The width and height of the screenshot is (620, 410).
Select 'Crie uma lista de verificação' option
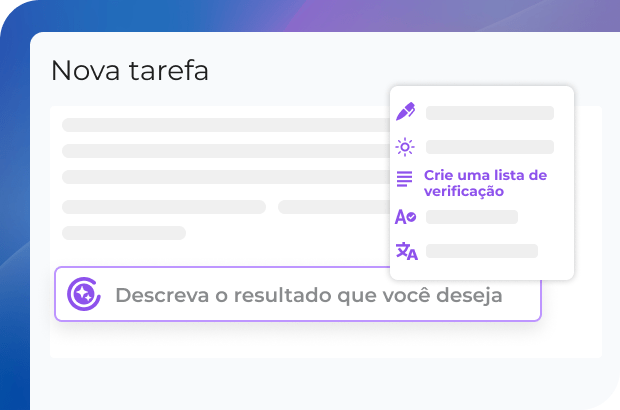(485, 182)
